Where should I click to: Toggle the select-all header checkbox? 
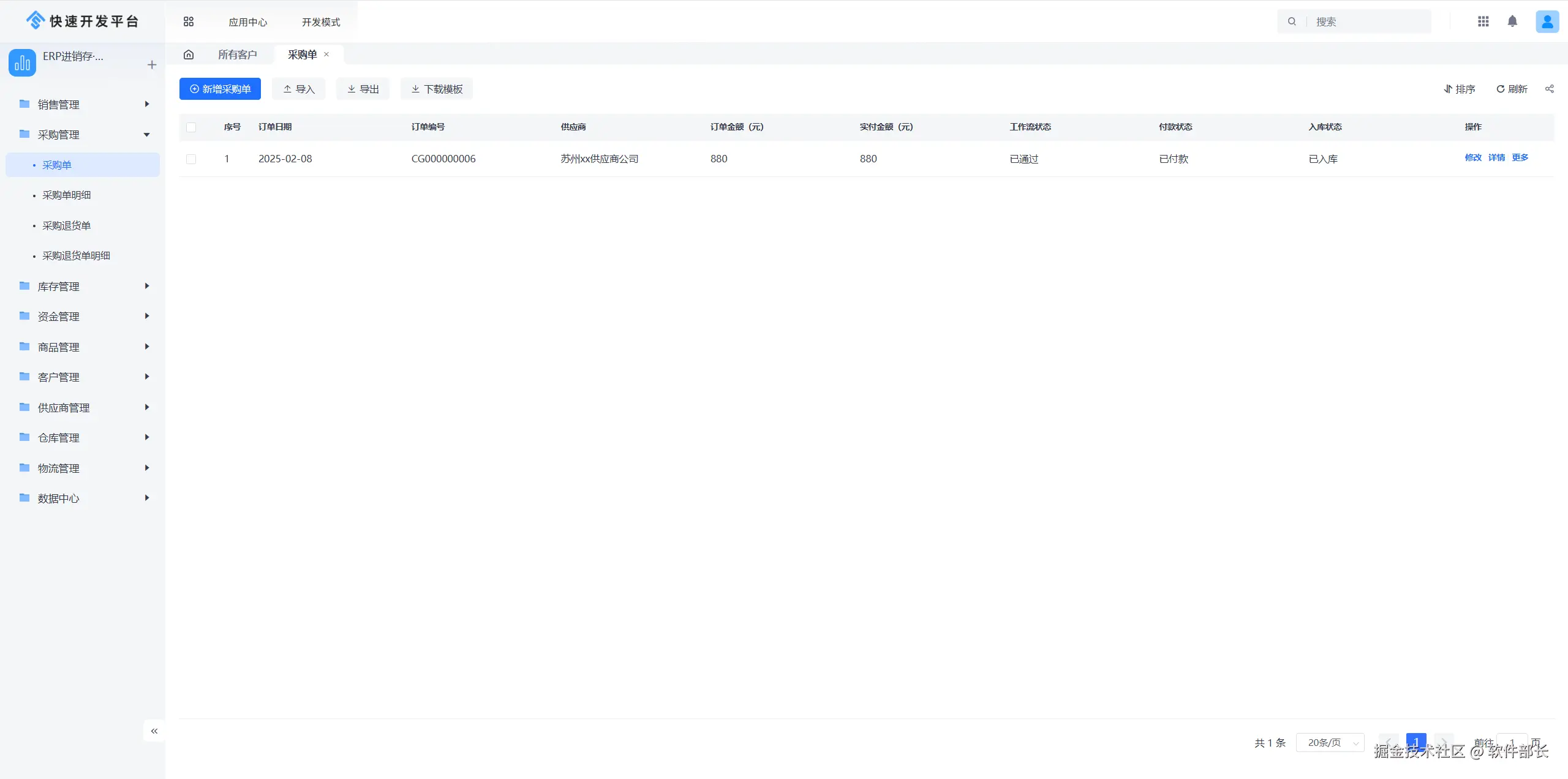coord(191,127)
